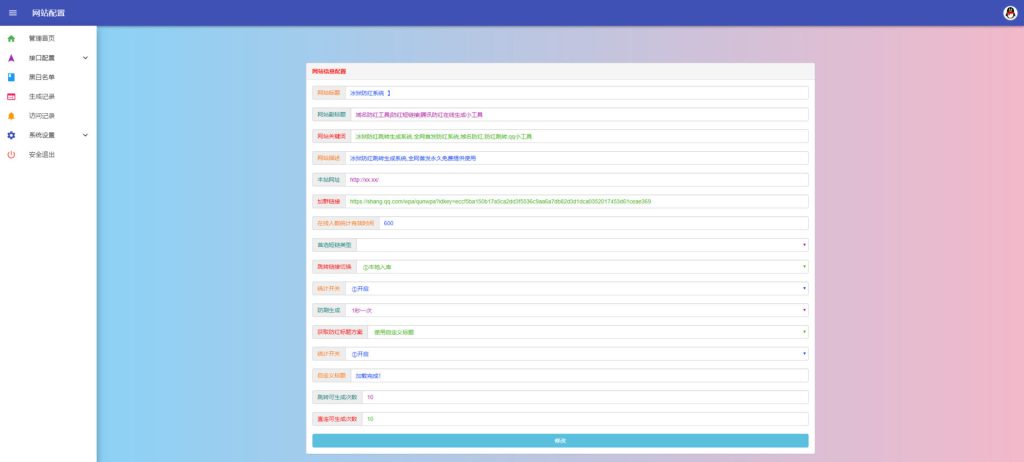The width and height of the screenshot is (1024, 462).
Task: Click the 加群链接 input field
Action: click(577, 201)
